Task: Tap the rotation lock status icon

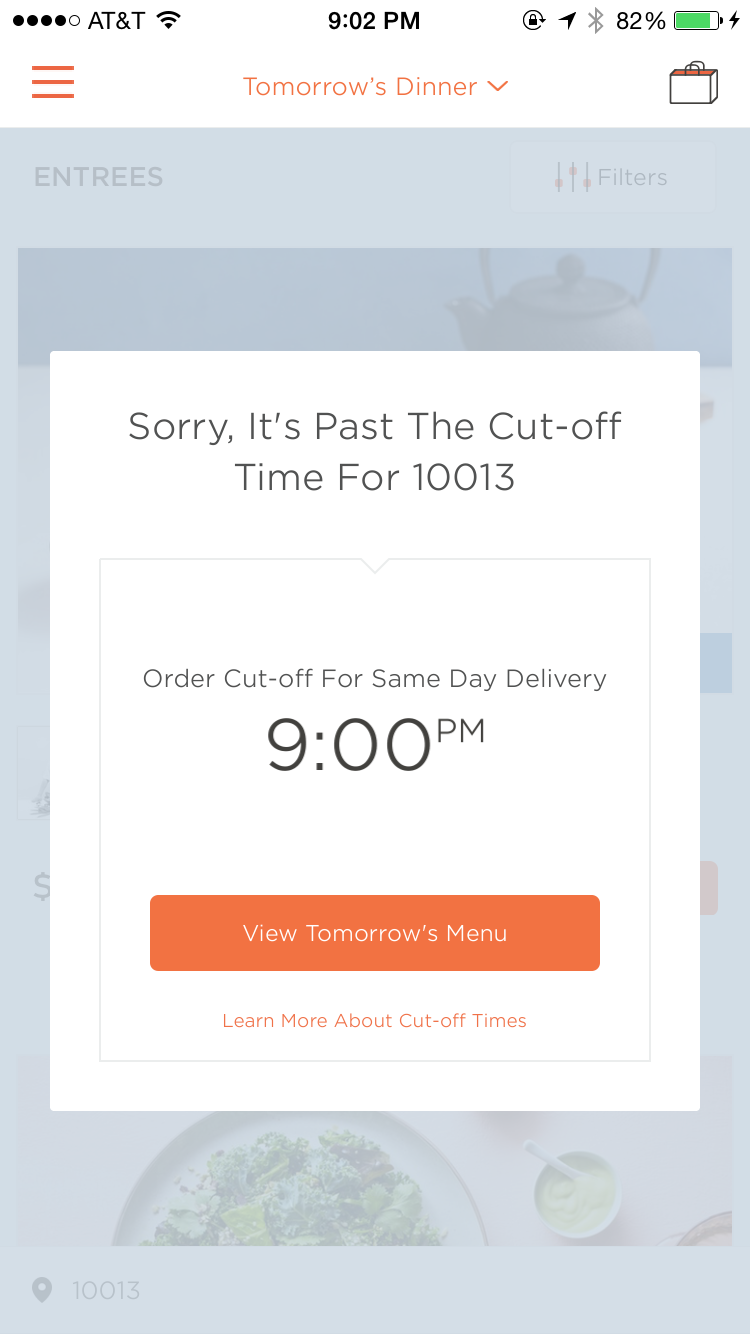Action: click(534, 20)
